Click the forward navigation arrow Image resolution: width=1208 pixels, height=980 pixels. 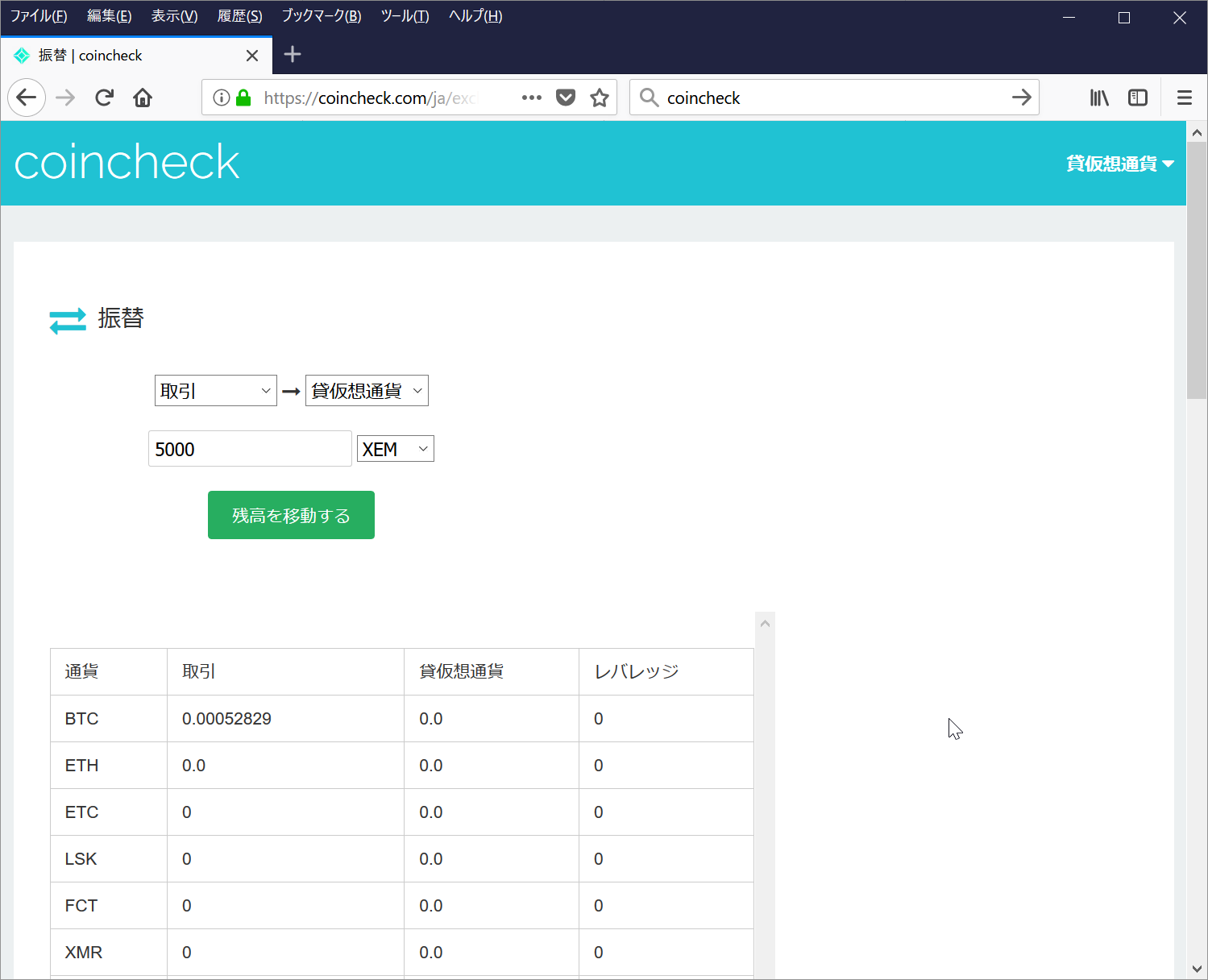point(65,98)
